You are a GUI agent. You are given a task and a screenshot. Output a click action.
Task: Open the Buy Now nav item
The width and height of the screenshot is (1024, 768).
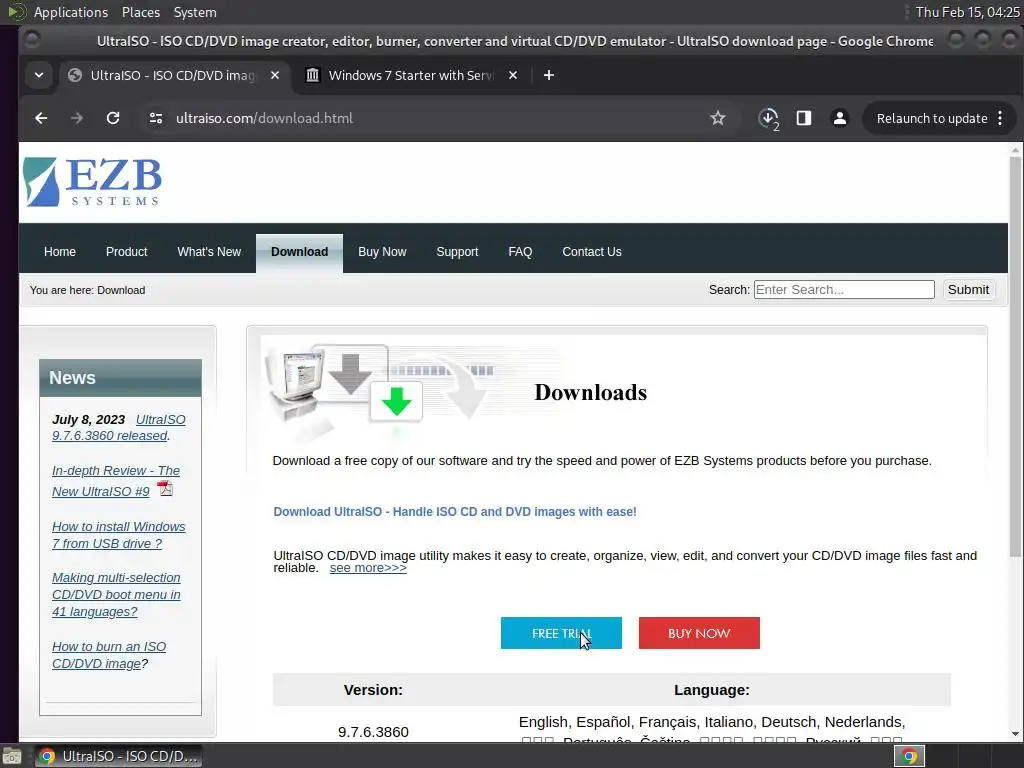pyautogui.click(x=382, y=251)
